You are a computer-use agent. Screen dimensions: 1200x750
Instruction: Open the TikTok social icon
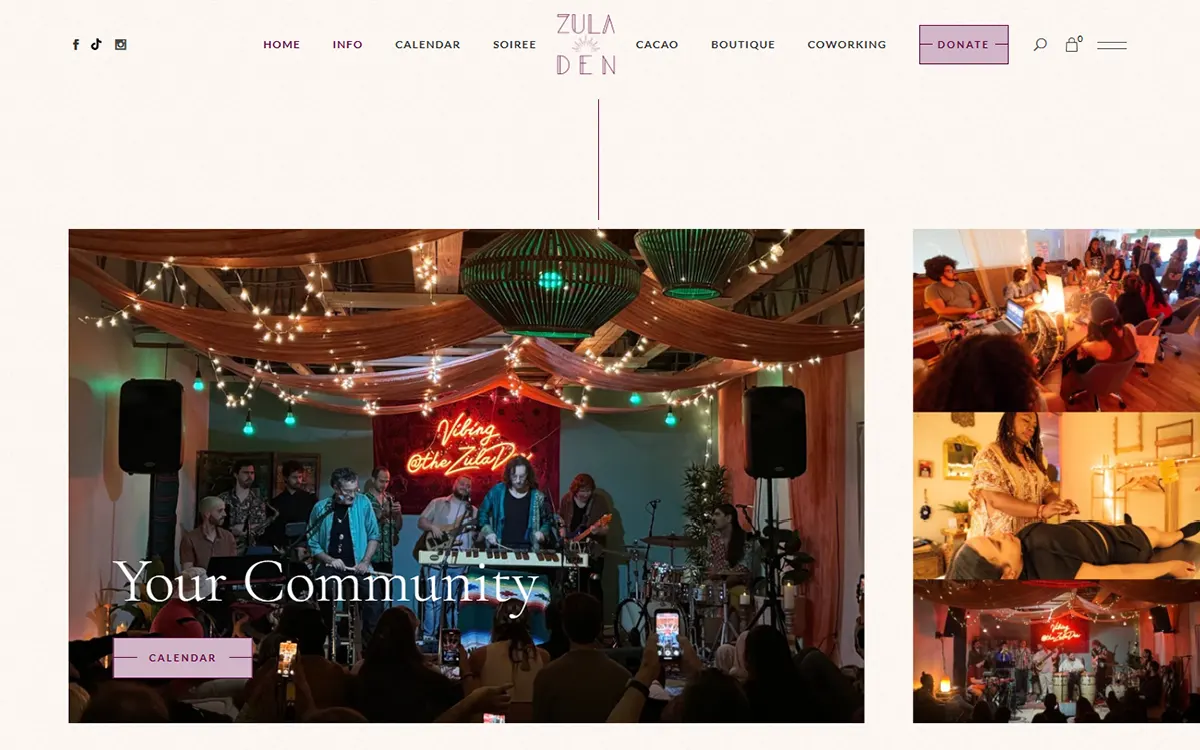click(x=96, y=44)
